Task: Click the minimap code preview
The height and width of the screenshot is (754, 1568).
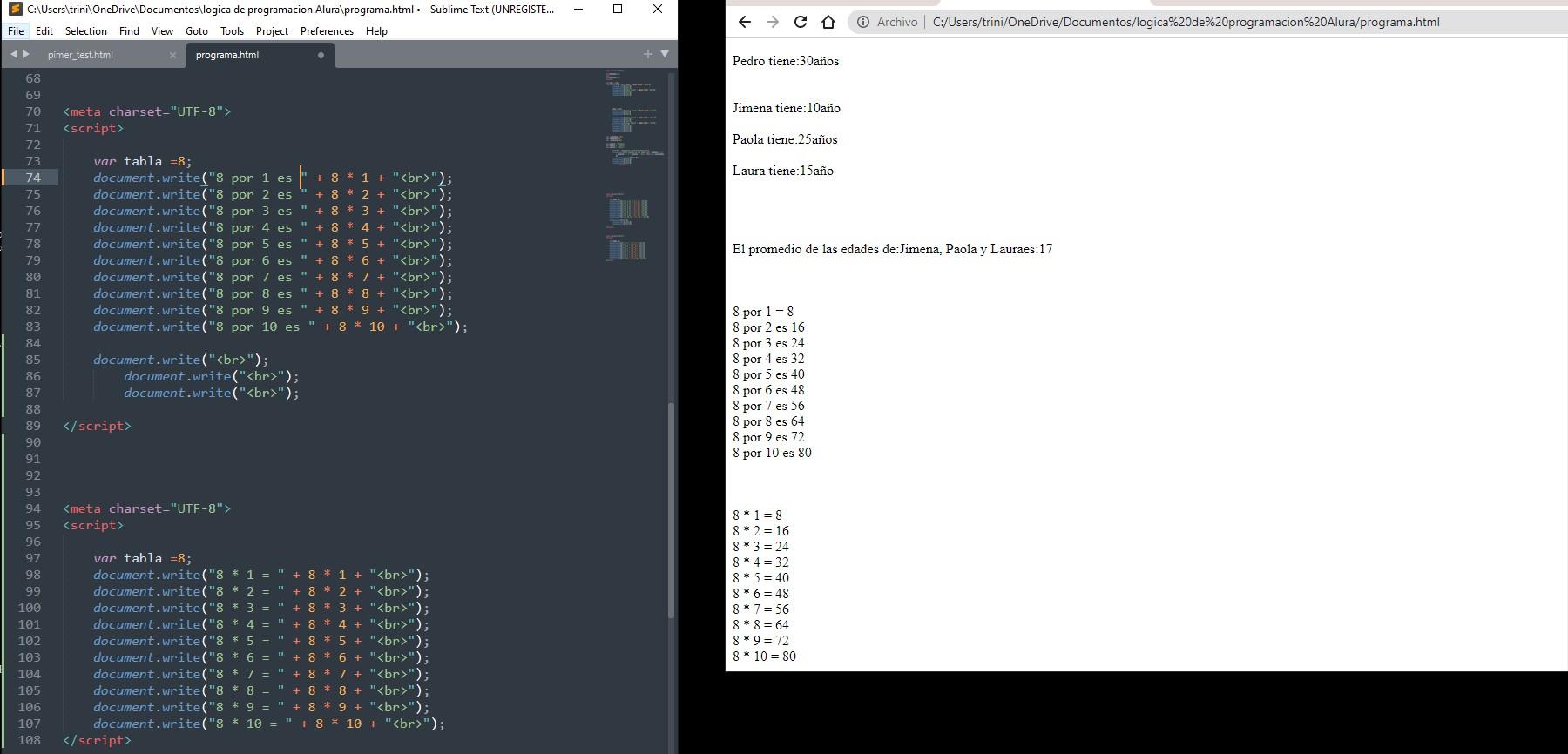Action: point(635,165)
